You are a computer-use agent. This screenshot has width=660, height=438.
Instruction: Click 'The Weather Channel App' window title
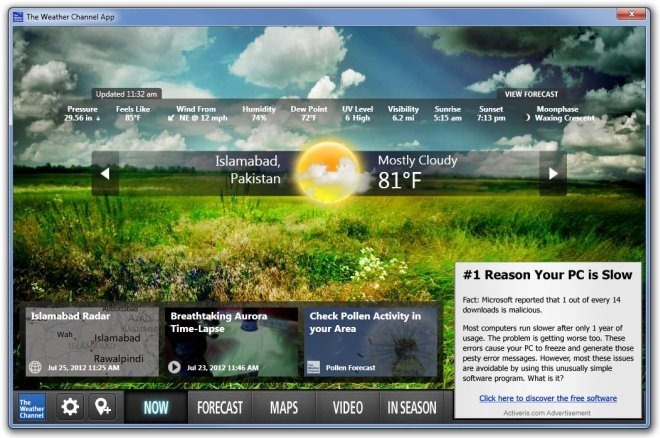click(x=70, y=17)
